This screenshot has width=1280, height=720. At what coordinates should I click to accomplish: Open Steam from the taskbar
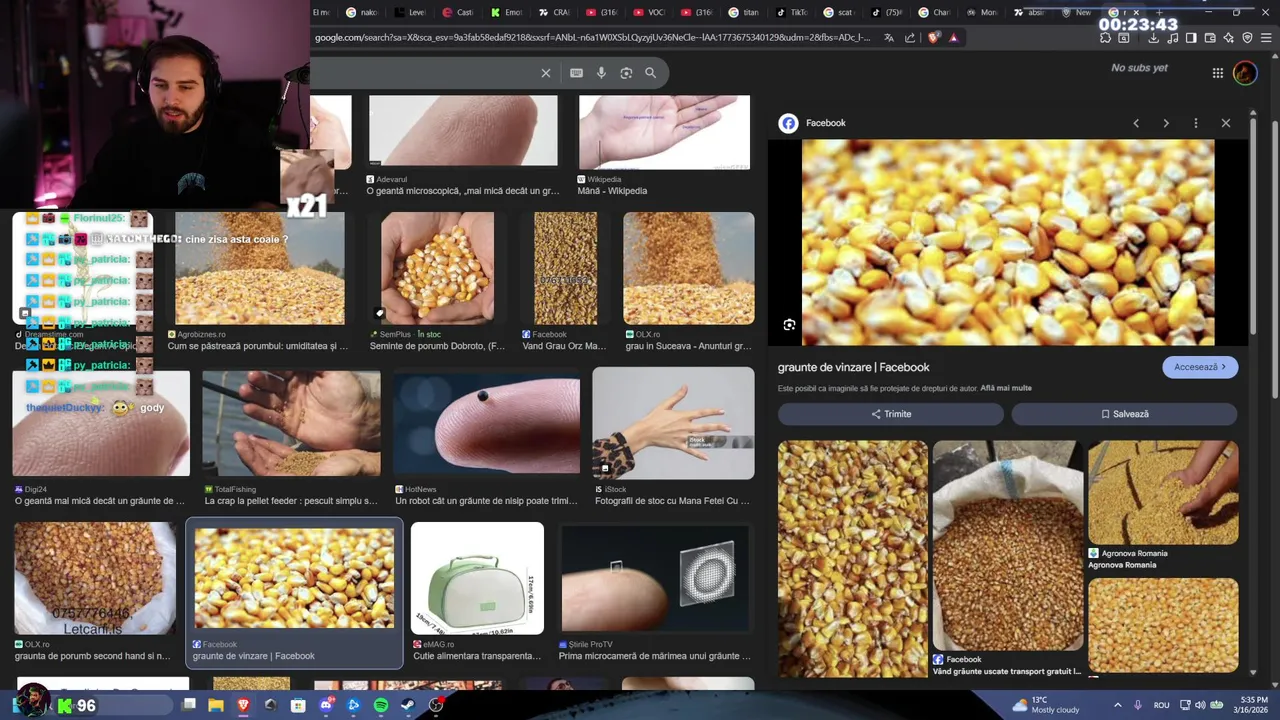coord(408,705)
